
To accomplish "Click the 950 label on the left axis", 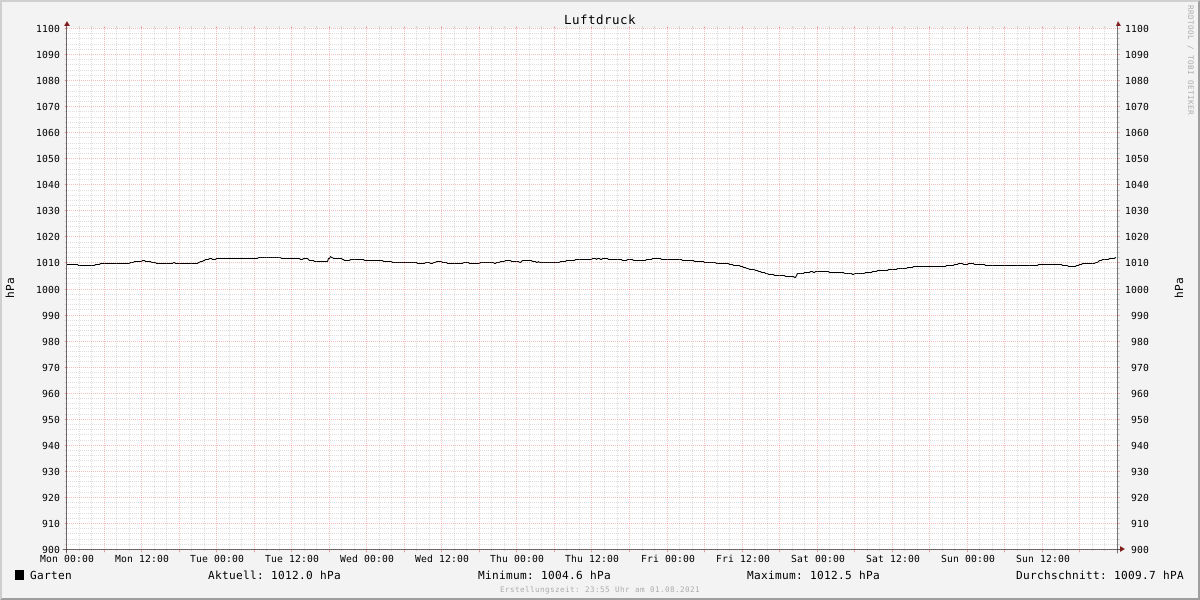I will (x=51, y=420).
